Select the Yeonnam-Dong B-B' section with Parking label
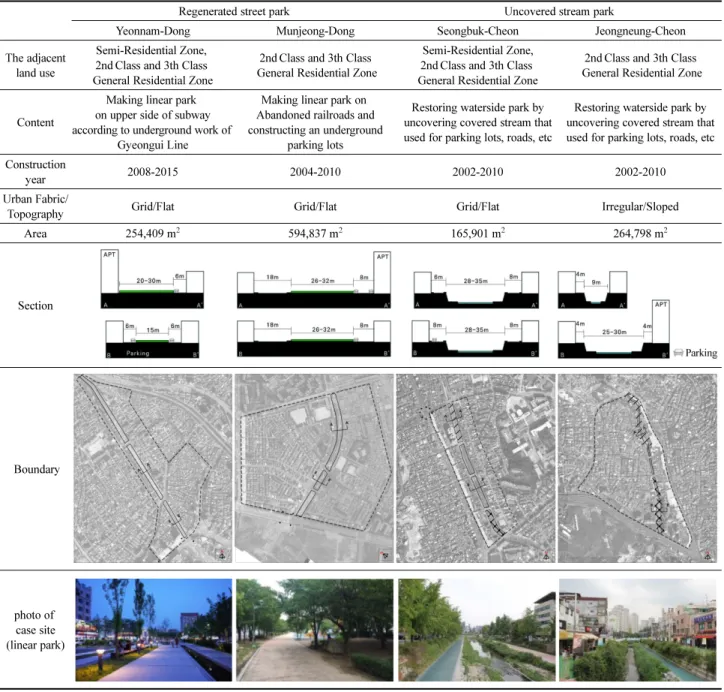 click(x=152, y=339)
